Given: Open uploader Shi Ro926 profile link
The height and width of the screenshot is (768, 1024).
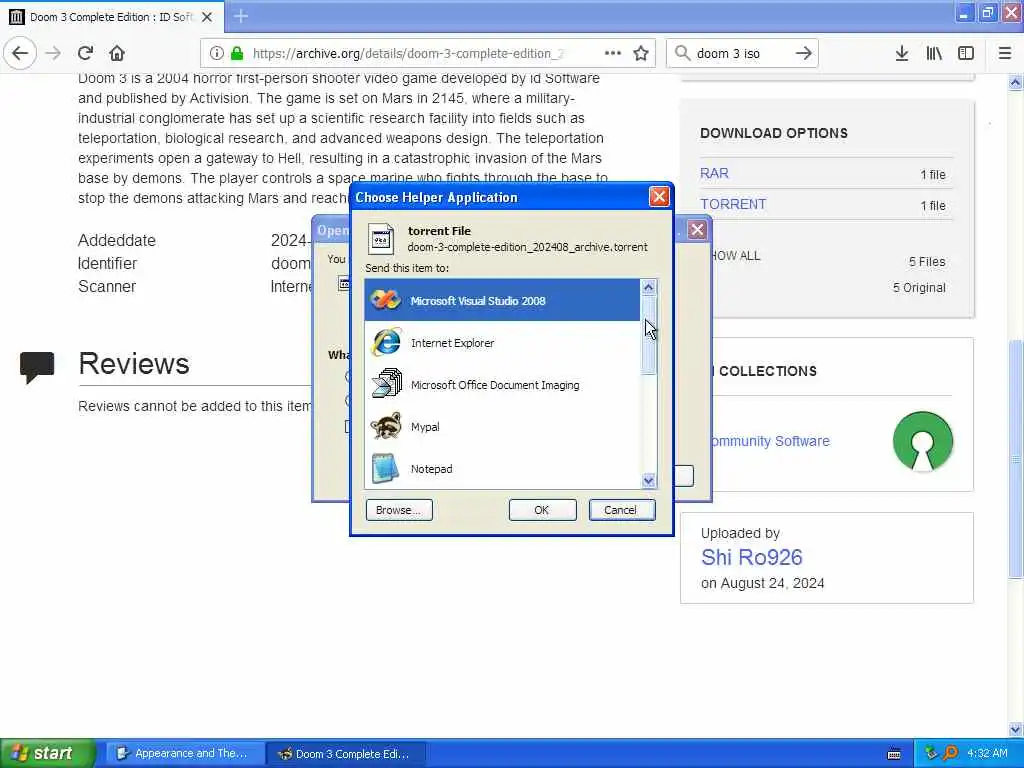Looking at the screenshot, I should tap(751, 557).
